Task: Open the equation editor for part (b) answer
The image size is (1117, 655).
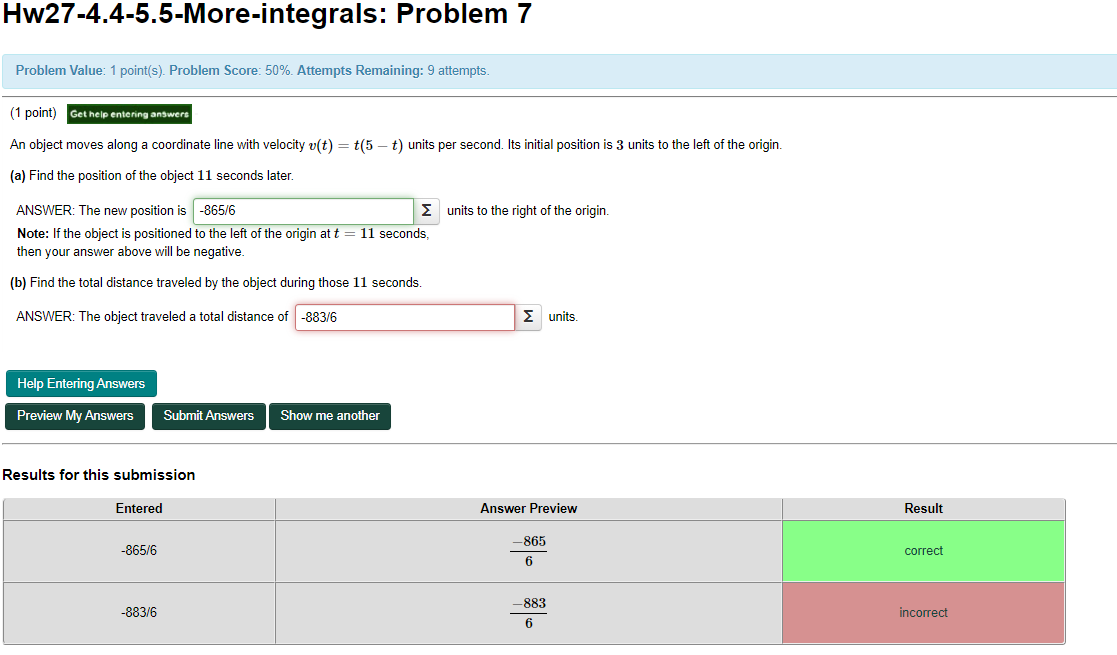Action: pos(528,316)
